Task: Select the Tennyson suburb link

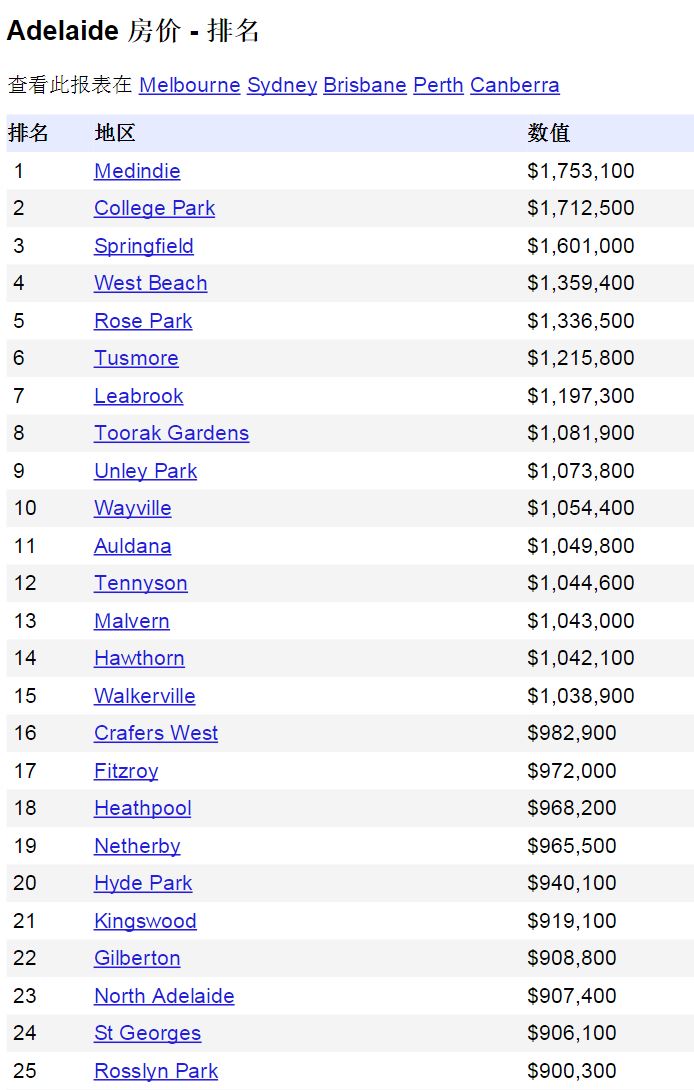Action: (140, 583)
